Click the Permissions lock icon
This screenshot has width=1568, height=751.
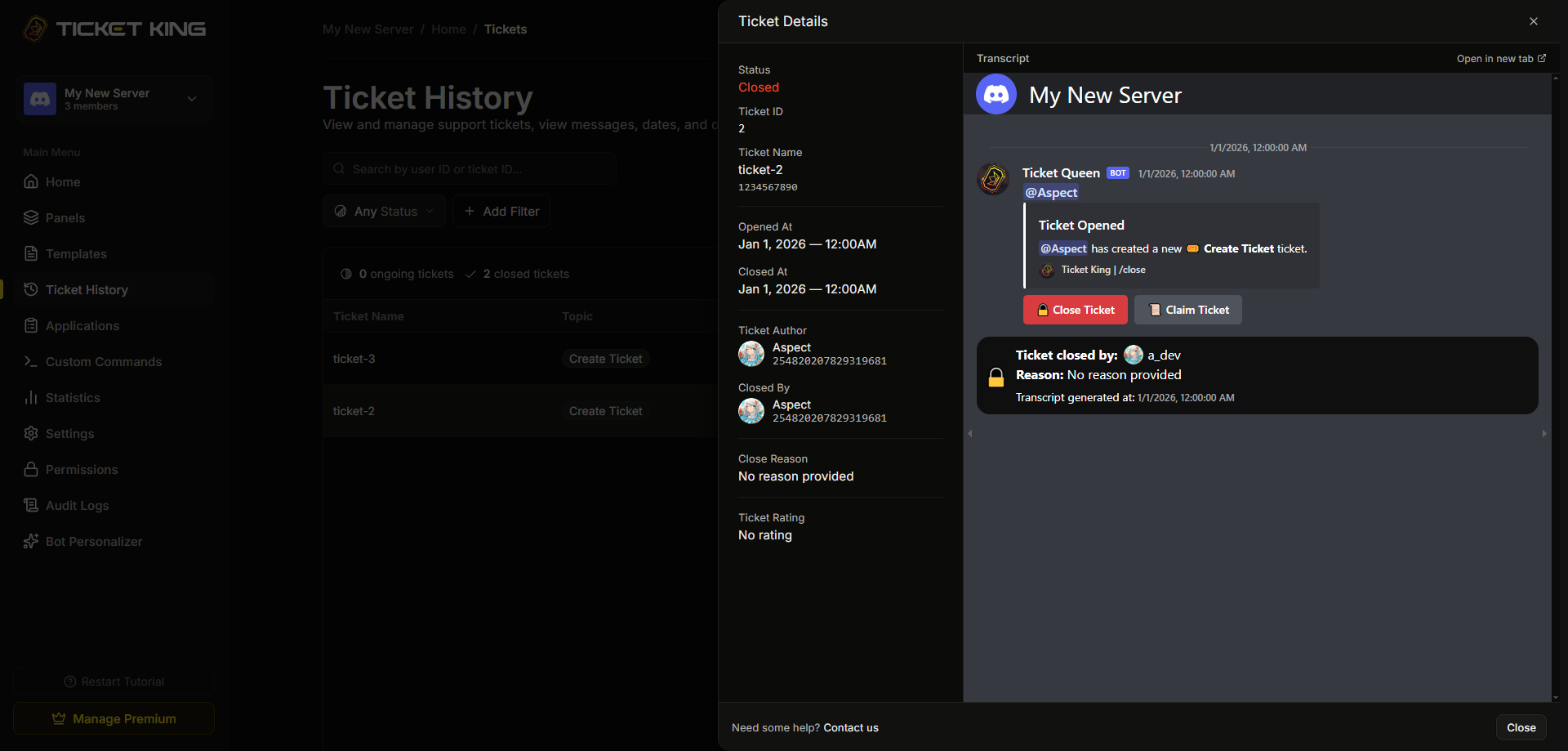(x=31, y=469)
